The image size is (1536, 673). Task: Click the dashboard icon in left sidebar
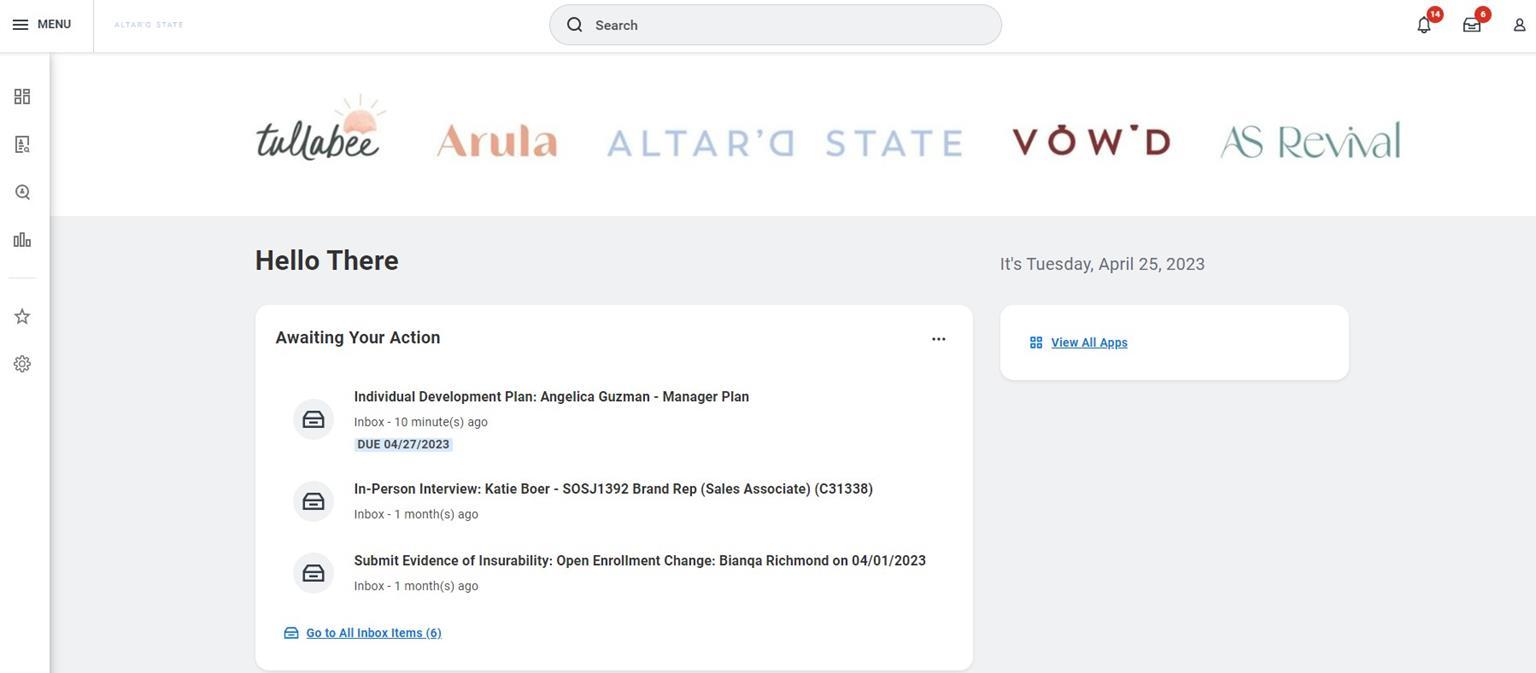(x=22, y=97)
